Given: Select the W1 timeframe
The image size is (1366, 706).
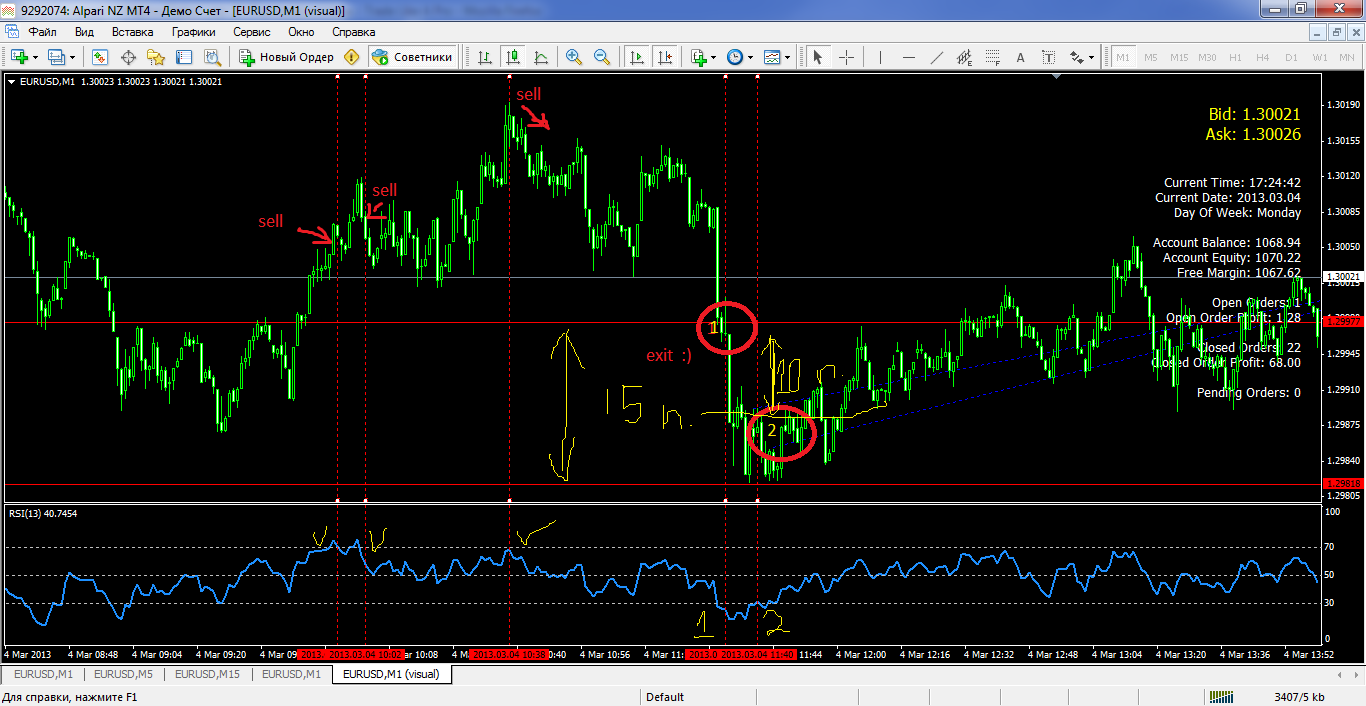Looking at the screenshot, I should click(1319, 57).
